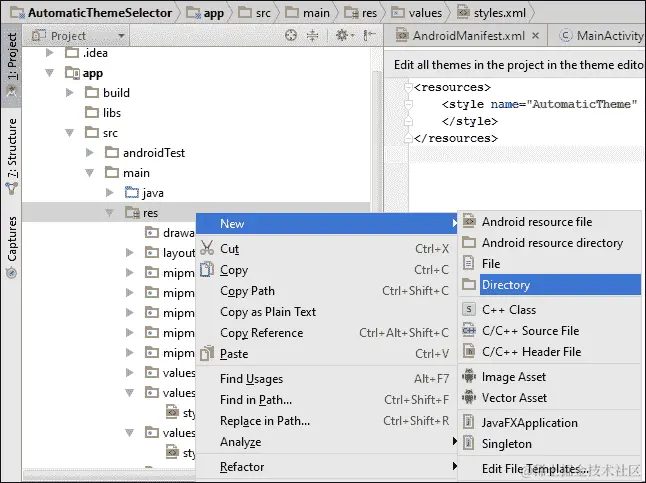Click AutomaticThemeSelector breadcrumb
Screen dimensions: 646x483
click(91, 13)
